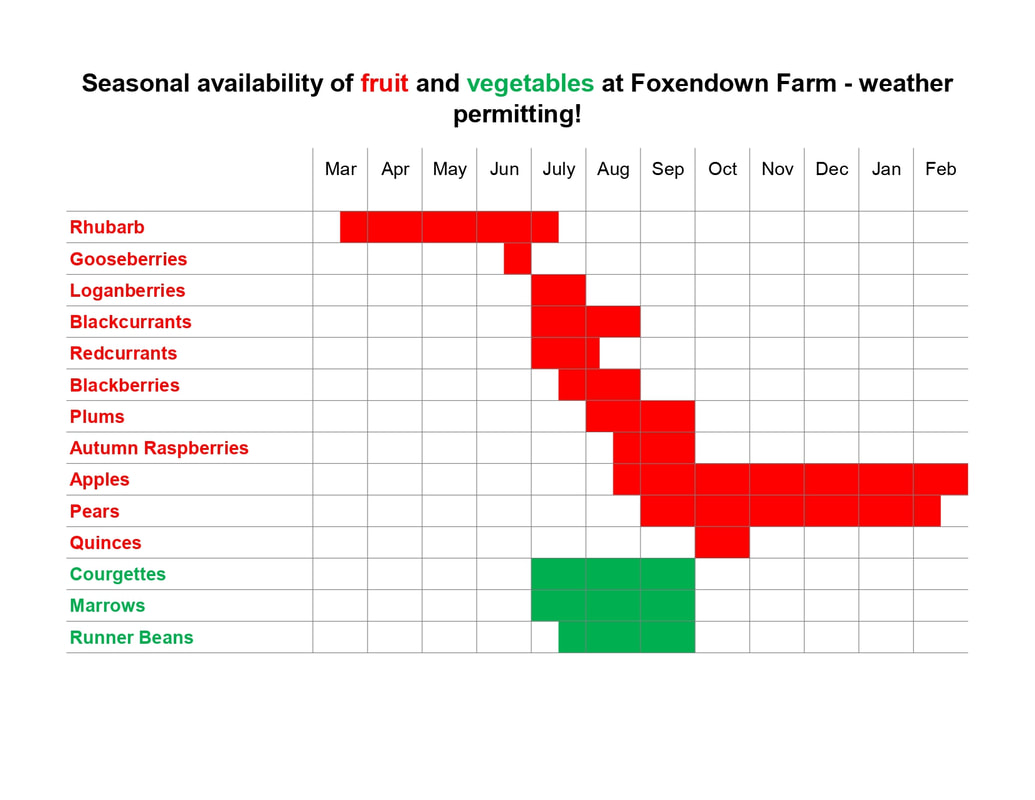Select the Plums red availability bar
The image size is (1035, 800).
point(640,417)
